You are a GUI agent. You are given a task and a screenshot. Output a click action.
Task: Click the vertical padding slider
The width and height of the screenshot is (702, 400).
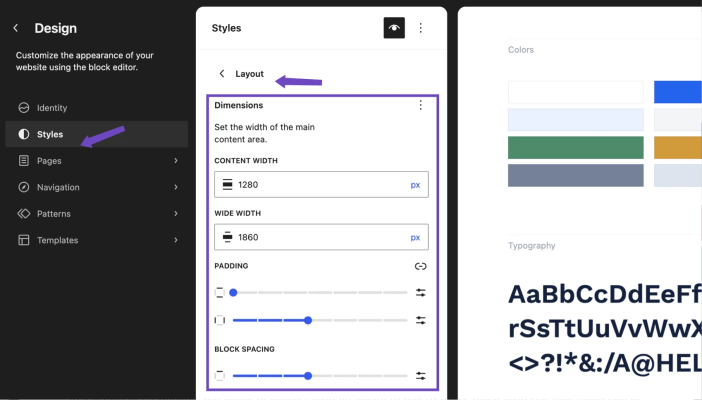[x=320, y=292]
